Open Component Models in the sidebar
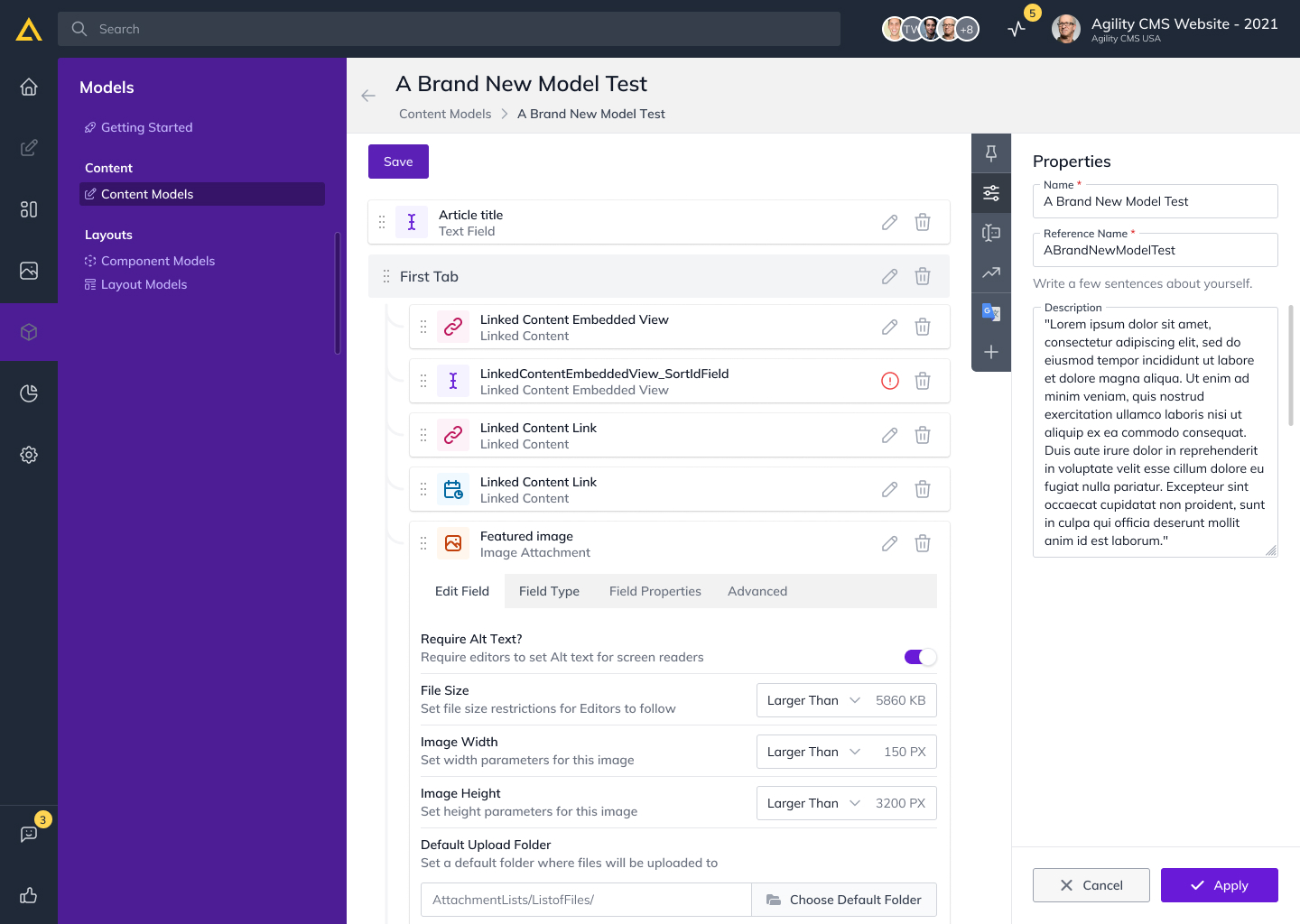 tap(158, 261)
